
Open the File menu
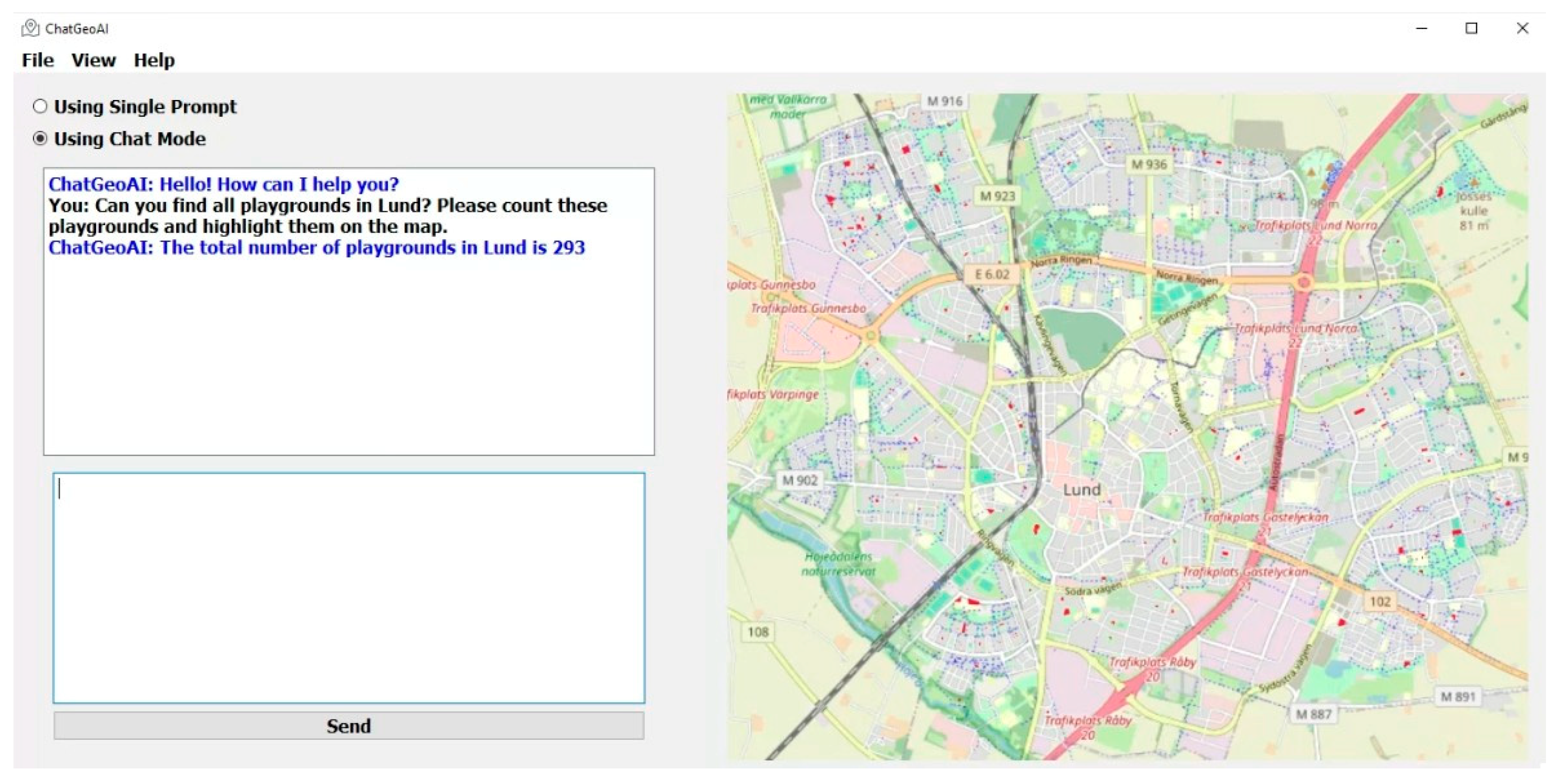38,60
